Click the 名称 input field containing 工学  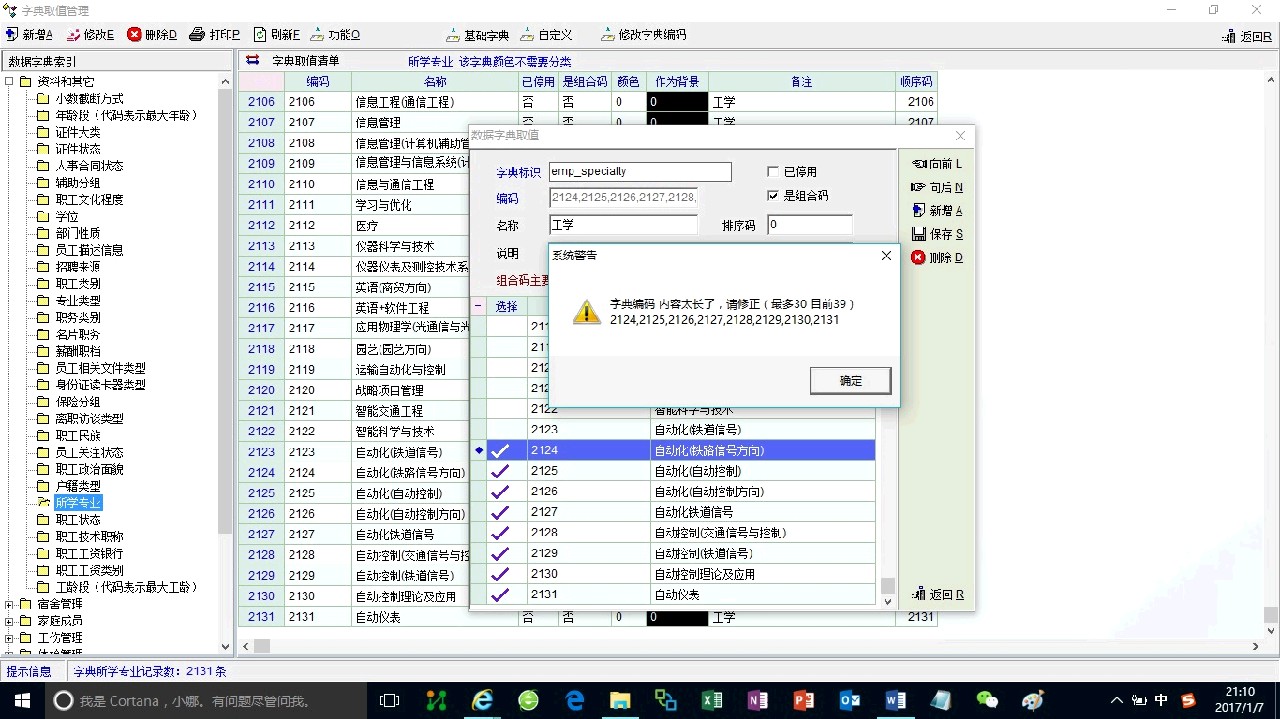click(623, 225)
